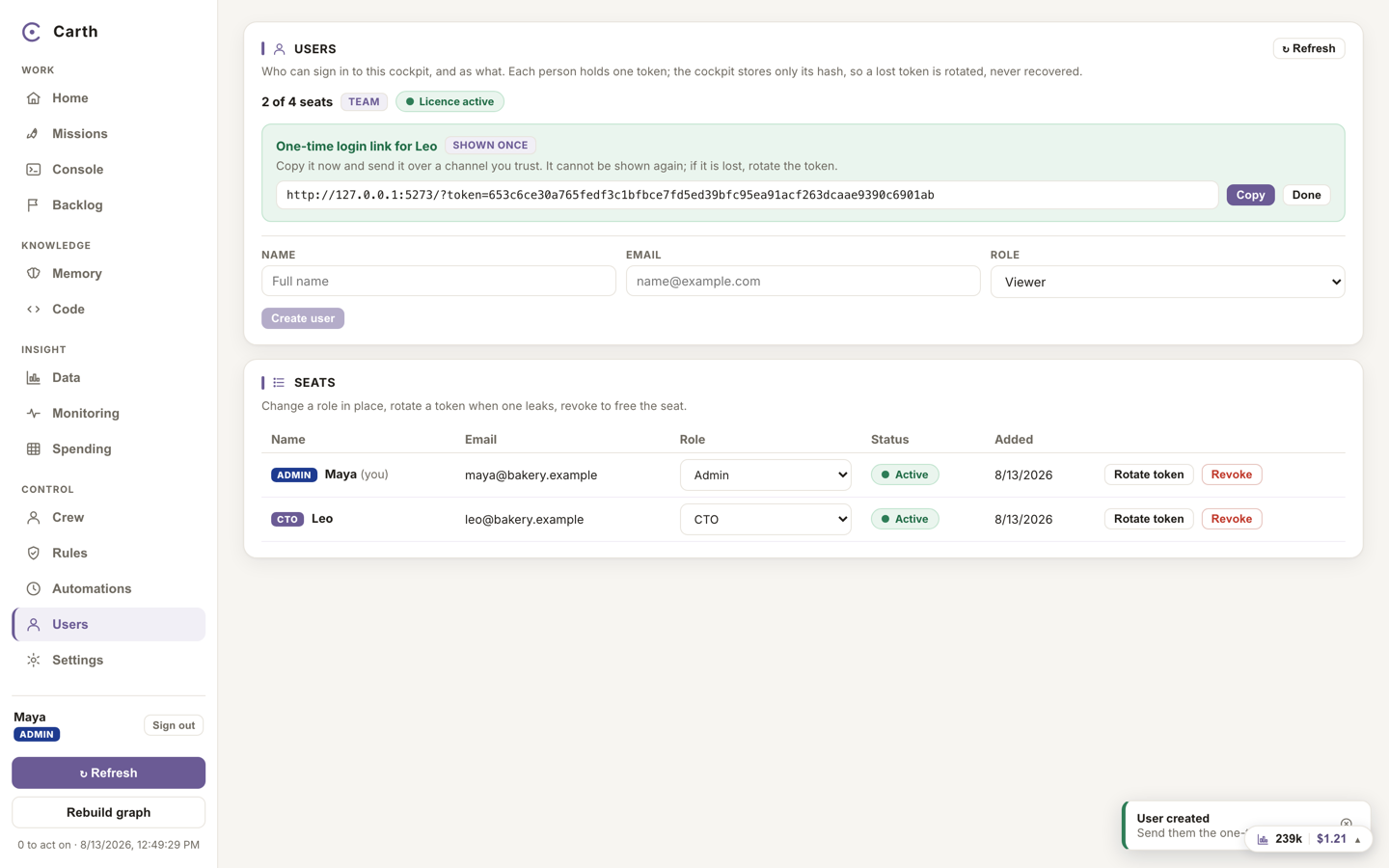Screen dimensions: 1389x868
Task: Open Console via its terminal icon
Action: 34,170
